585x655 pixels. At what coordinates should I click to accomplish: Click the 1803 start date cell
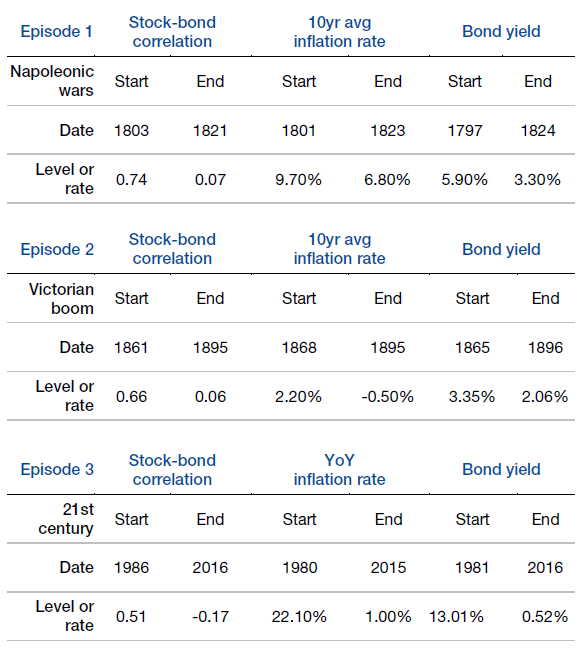(x=131, y=131)
